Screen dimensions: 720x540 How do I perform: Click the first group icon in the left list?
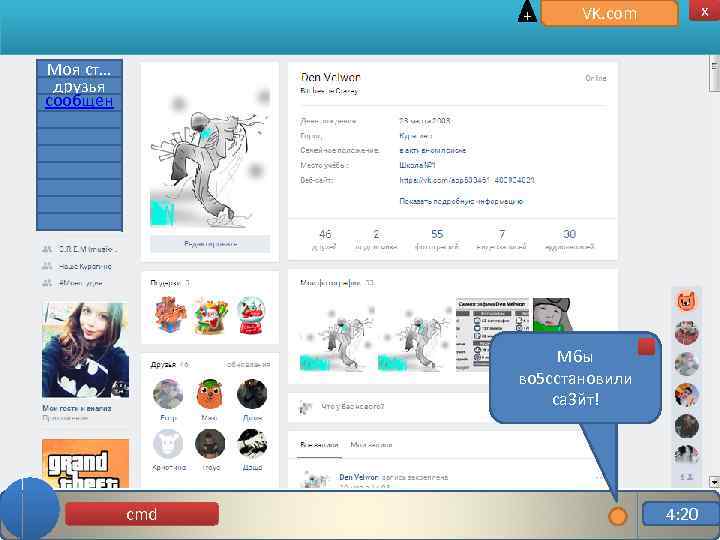pyautogui.click(x=47, y=249)
